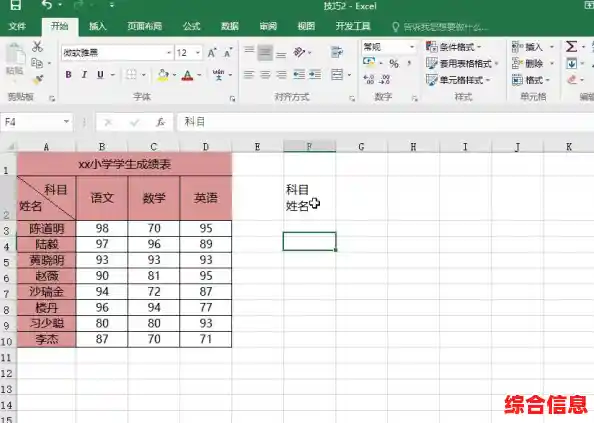Click increase decimal places icon
The height and width of the screenshot is (423, 594).
pos(369,79)
